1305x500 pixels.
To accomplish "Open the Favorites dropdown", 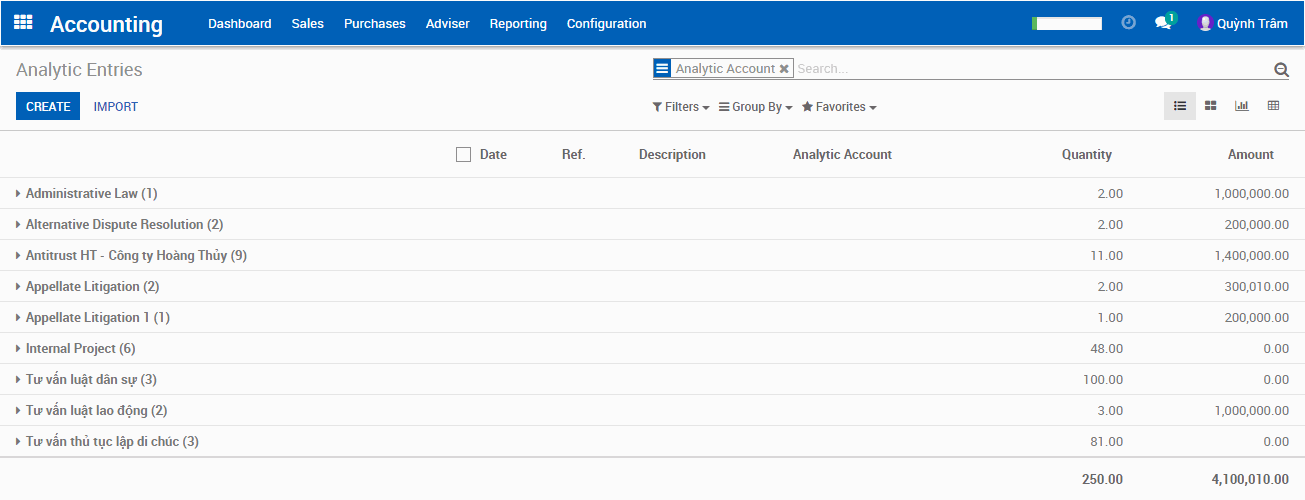I will [x=839, y=107].
